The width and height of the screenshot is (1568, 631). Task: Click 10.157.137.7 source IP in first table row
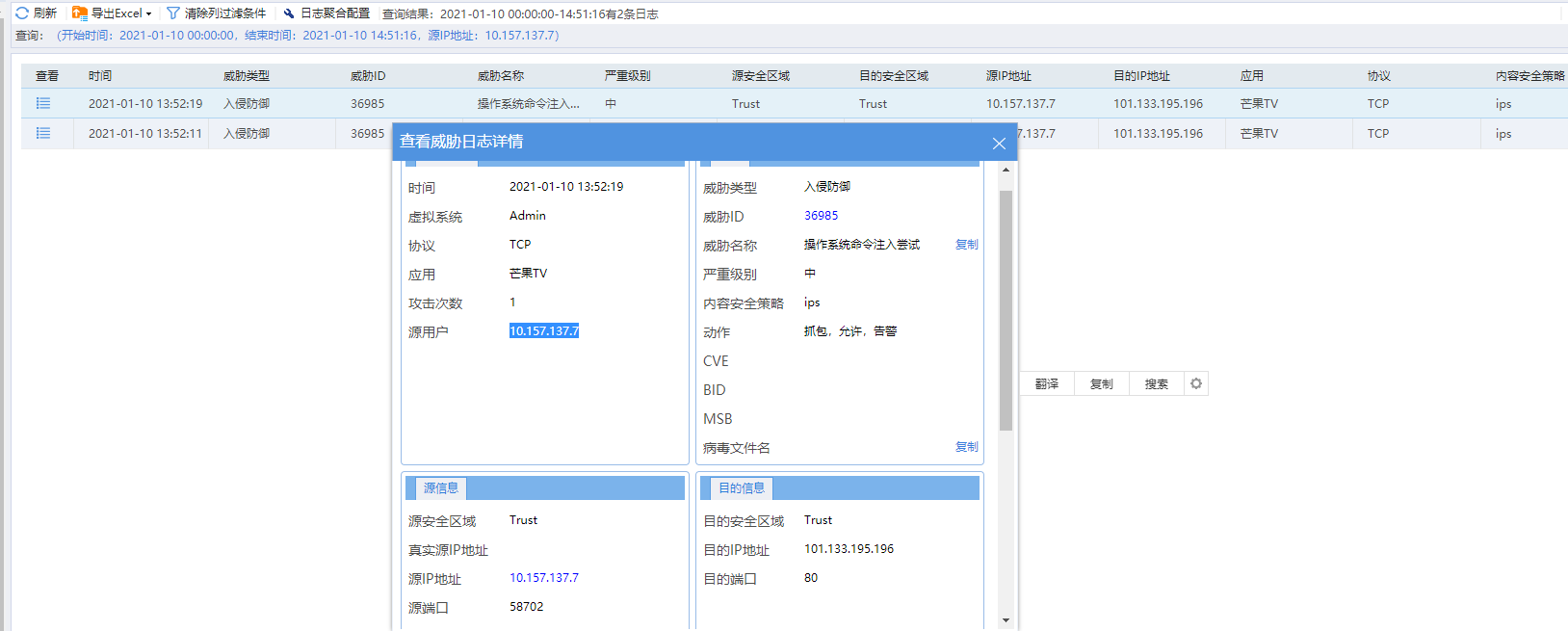(x=1021, y=103)
